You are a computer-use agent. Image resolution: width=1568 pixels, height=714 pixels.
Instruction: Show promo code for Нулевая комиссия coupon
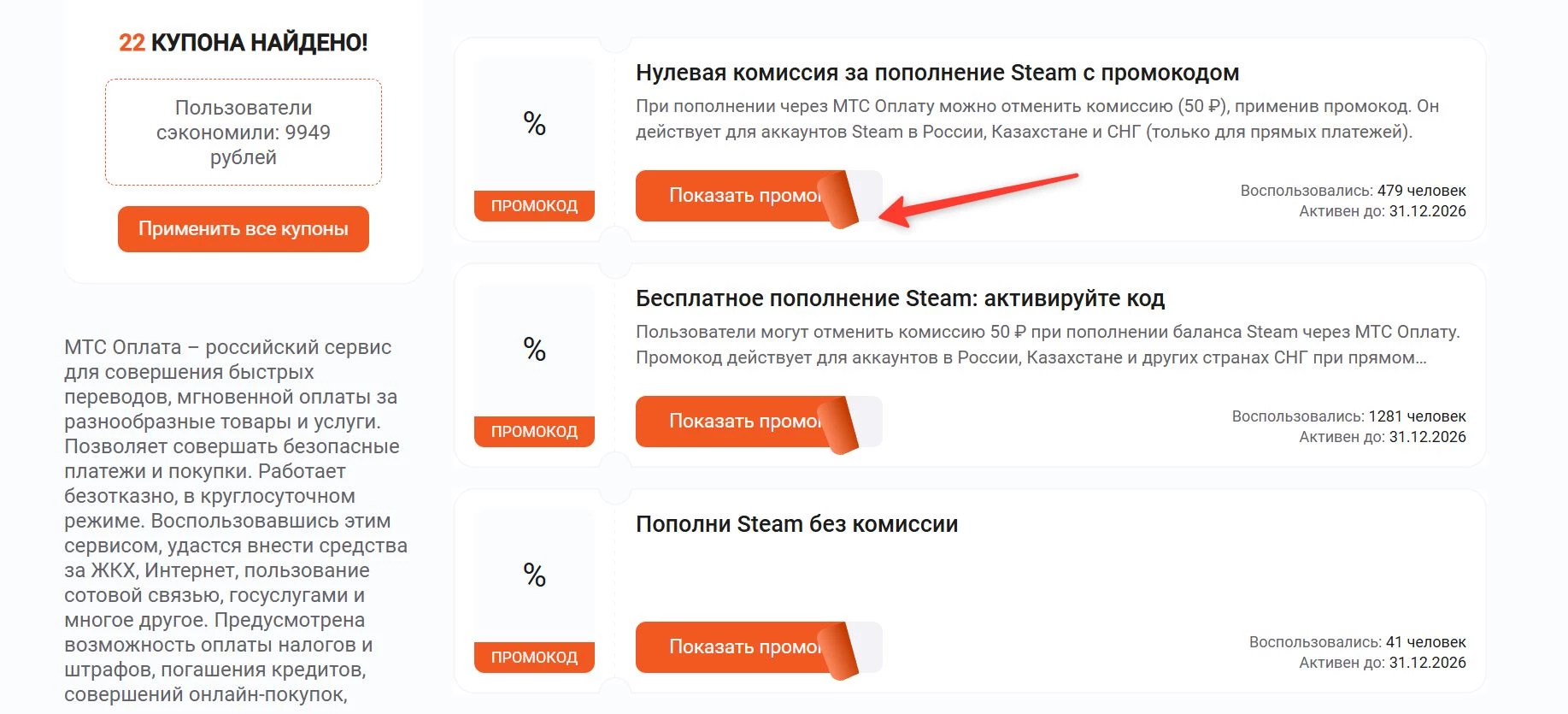[758, 196]
